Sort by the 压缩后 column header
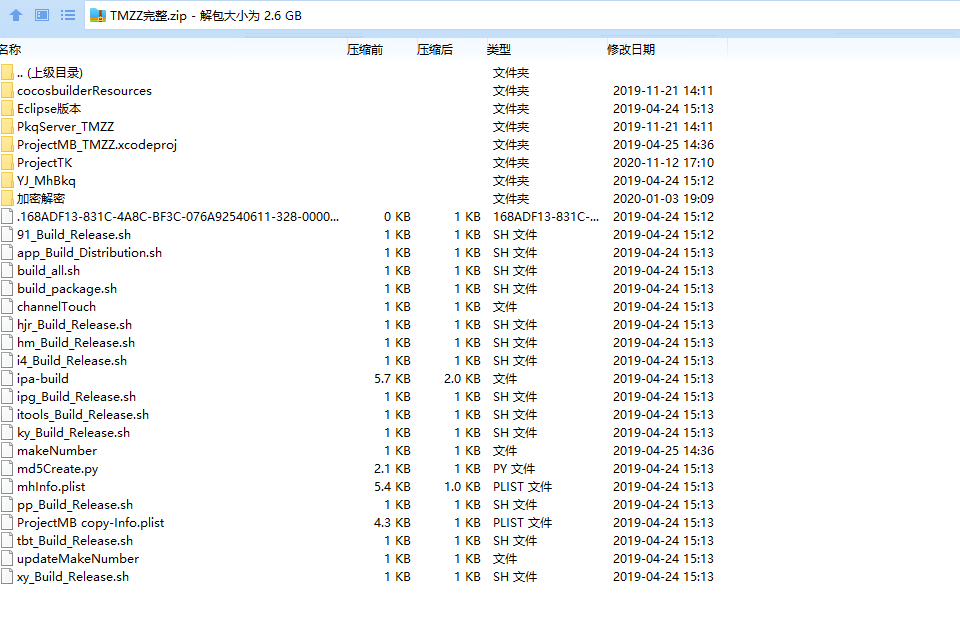Viewport: 960px width, 635px height. (434, 49)
